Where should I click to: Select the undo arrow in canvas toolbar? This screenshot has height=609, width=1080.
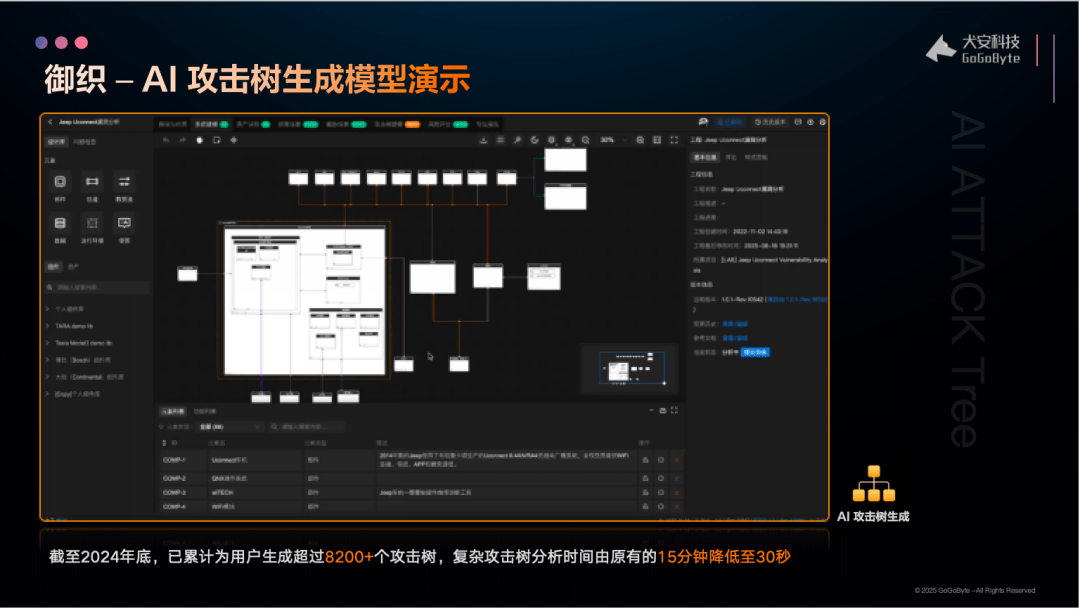click(x=167, y=140)
